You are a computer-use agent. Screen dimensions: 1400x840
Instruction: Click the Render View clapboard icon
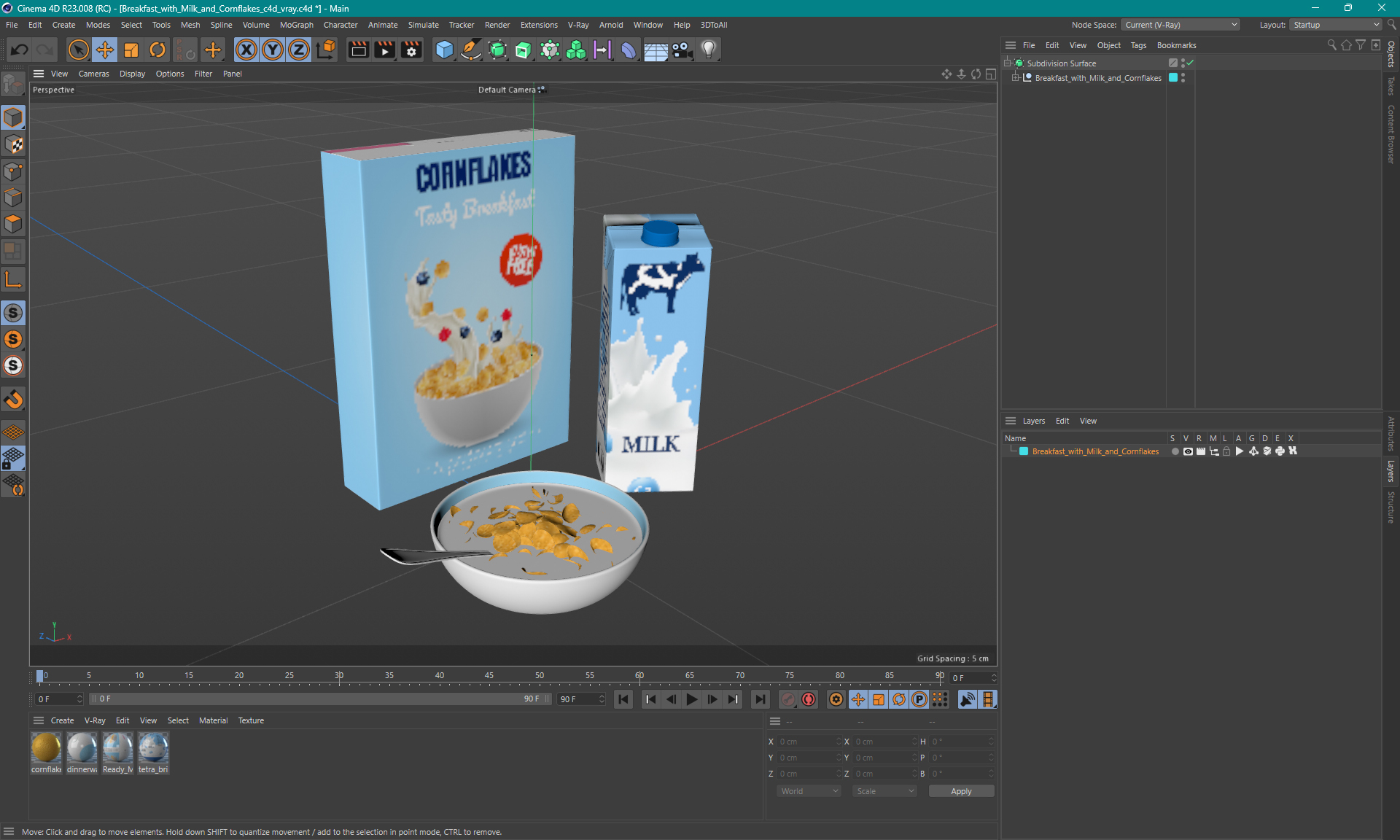(x=358, y=50)
